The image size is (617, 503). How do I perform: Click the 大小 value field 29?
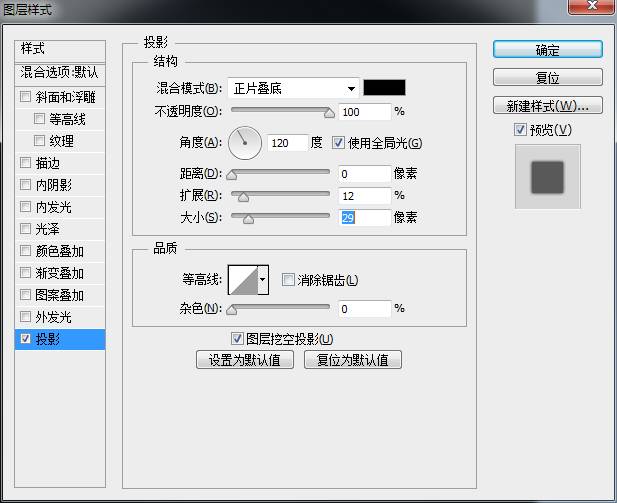tap(364, 218)
